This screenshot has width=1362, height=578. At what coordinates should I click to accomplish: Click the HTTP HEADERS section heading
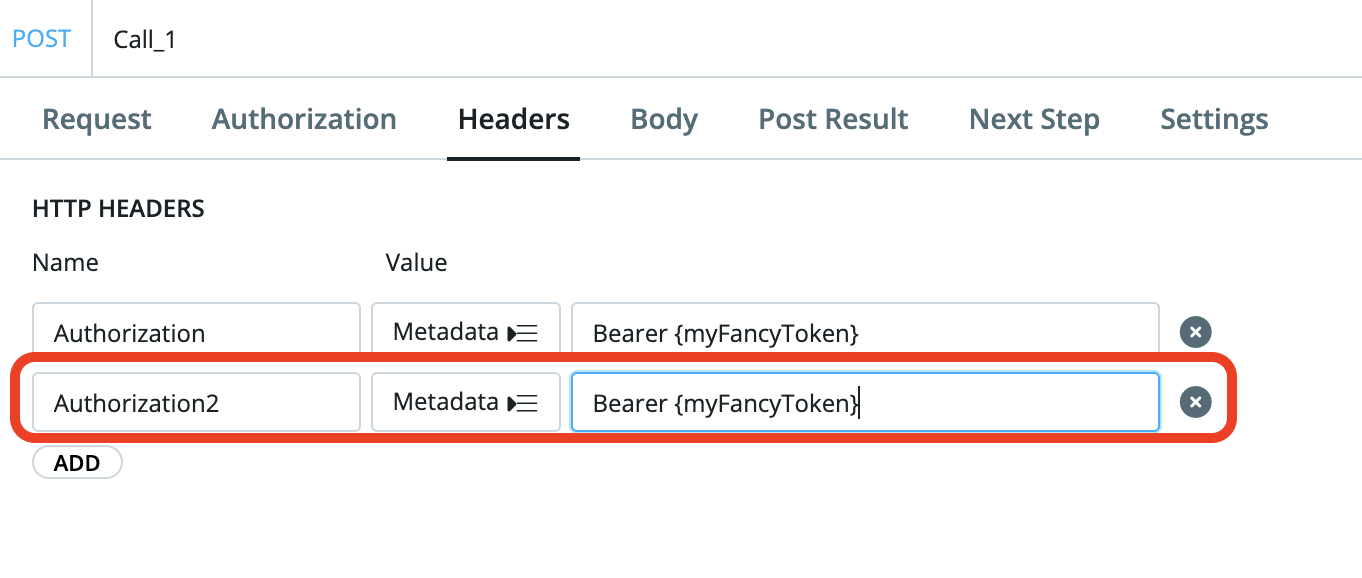tap(118, 209)
